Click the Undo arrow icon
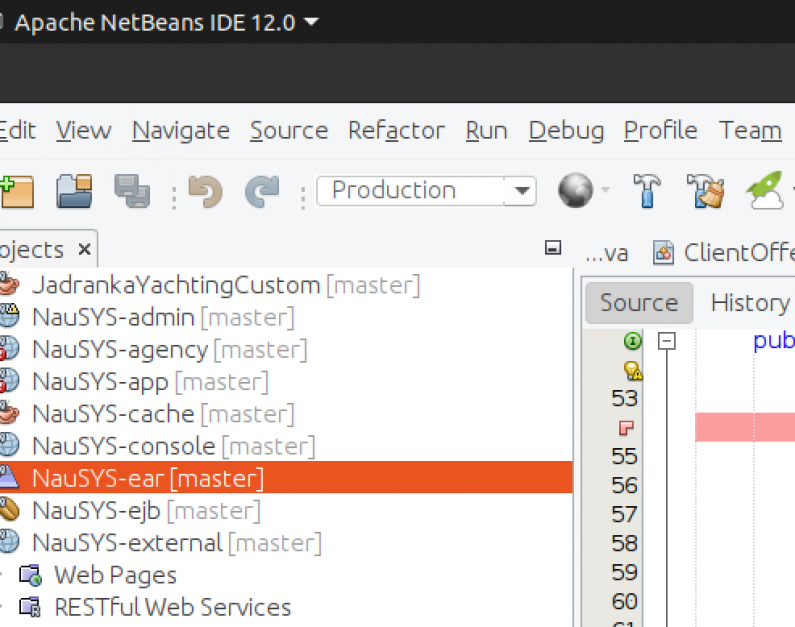Viewport: 795px width, 627px height. click(205, 191)
